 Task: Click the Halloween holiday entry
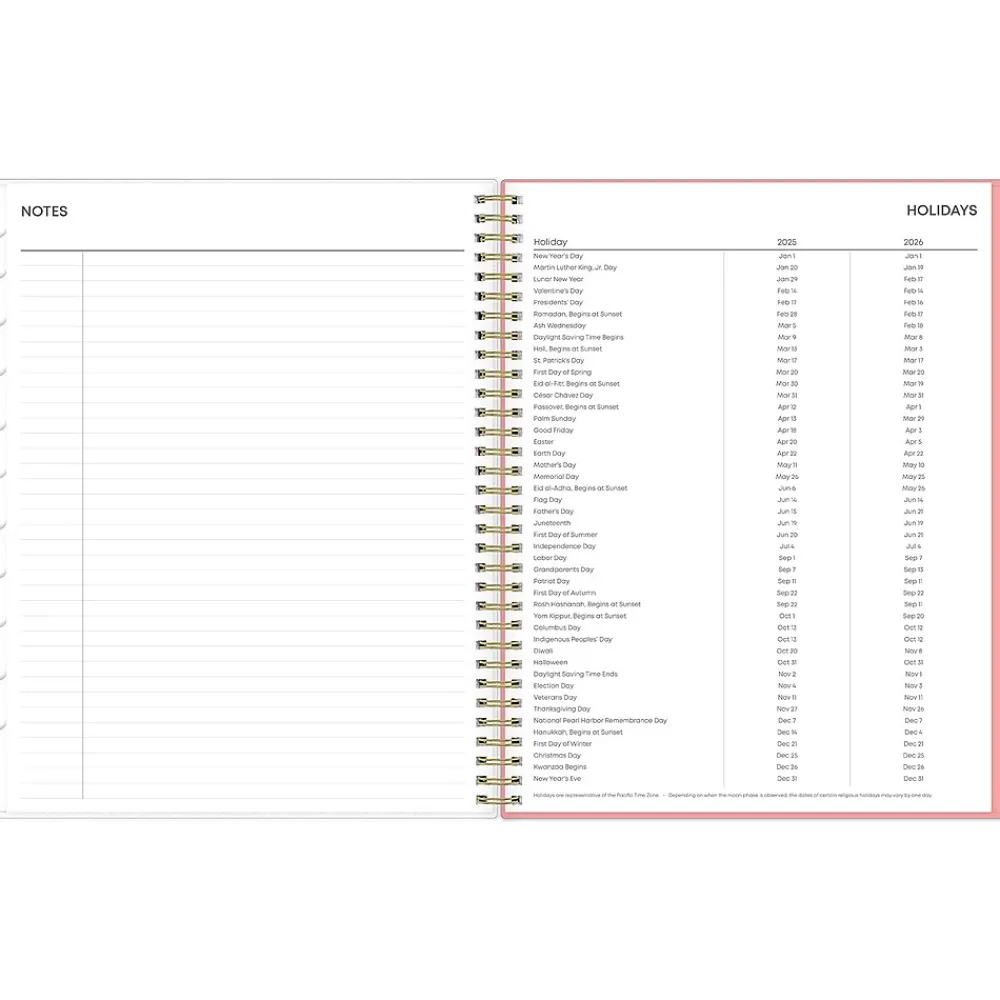point(550,662)
